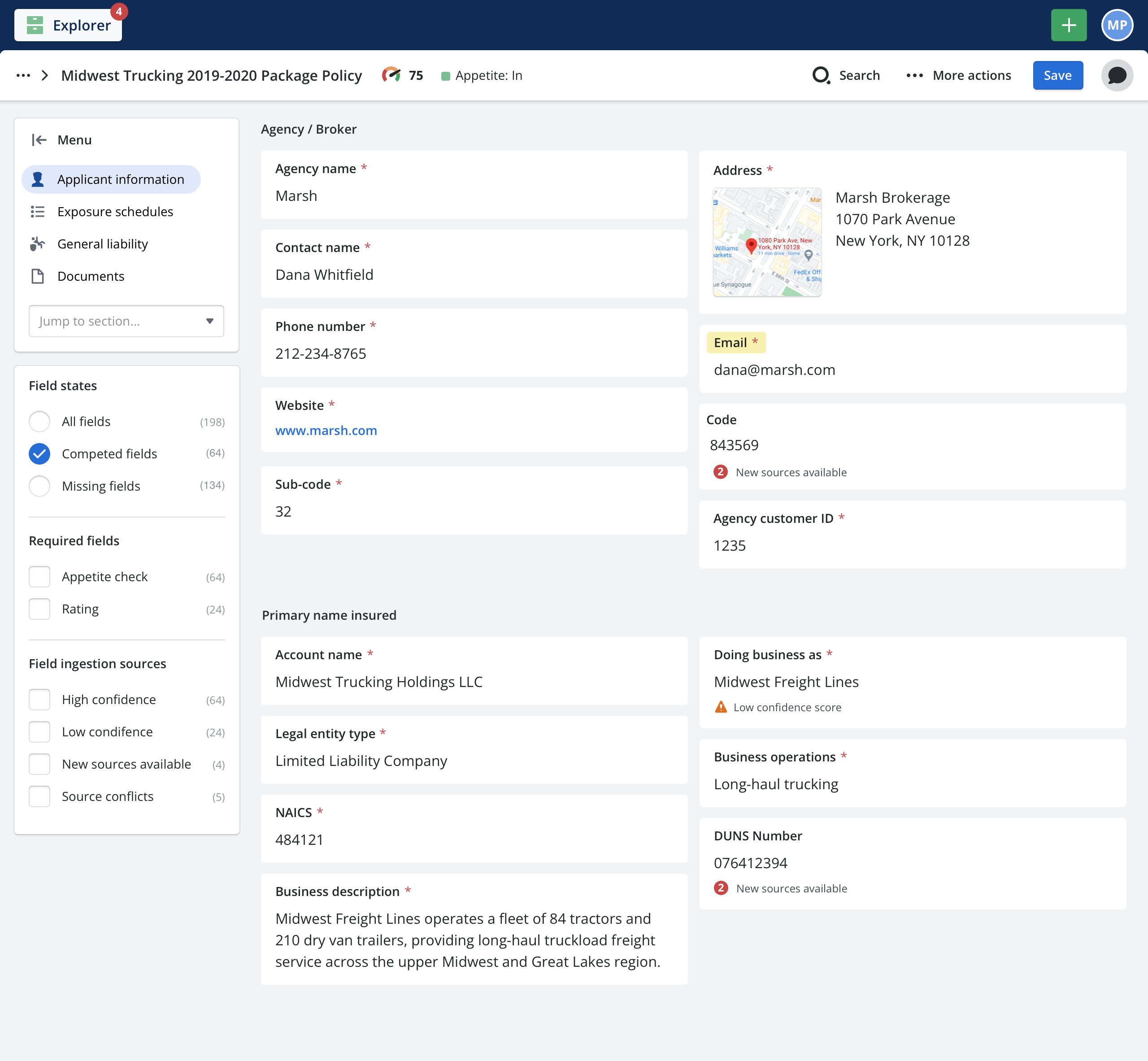The height and width of the screenshot is (1061, 1148).
Task: Click the address map thumbnail
Action: [x=767, y=242]
